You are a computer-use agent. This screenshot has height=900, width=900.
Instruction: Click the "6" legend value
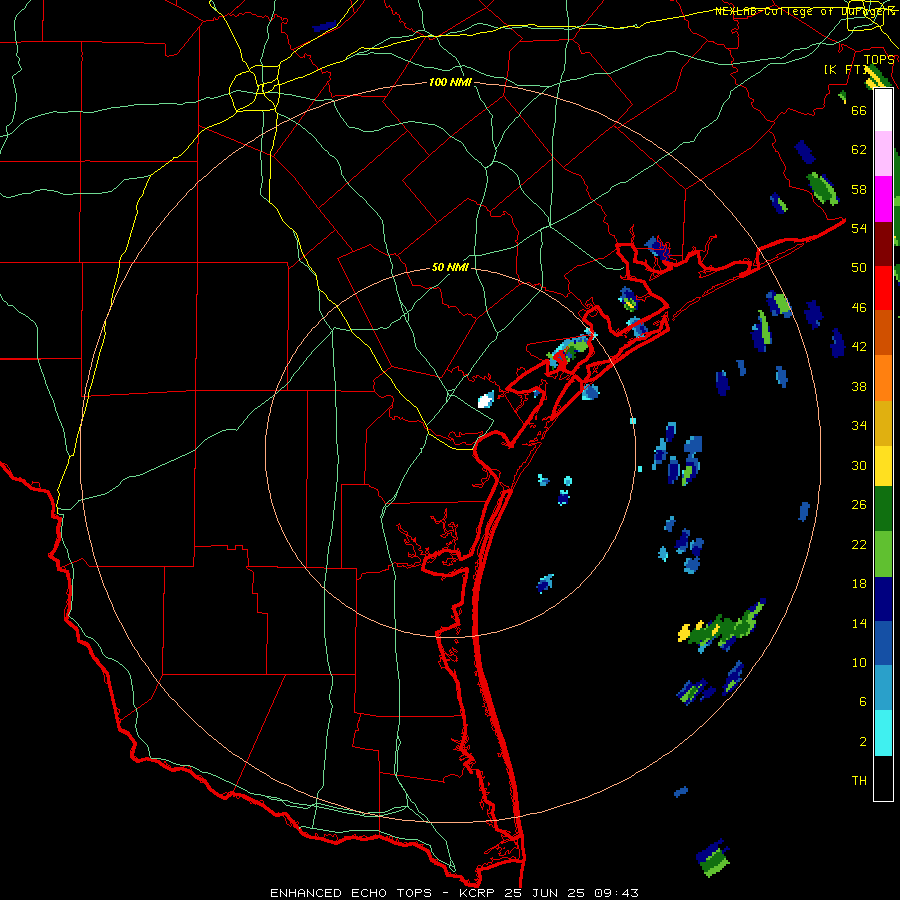(863, 702)
